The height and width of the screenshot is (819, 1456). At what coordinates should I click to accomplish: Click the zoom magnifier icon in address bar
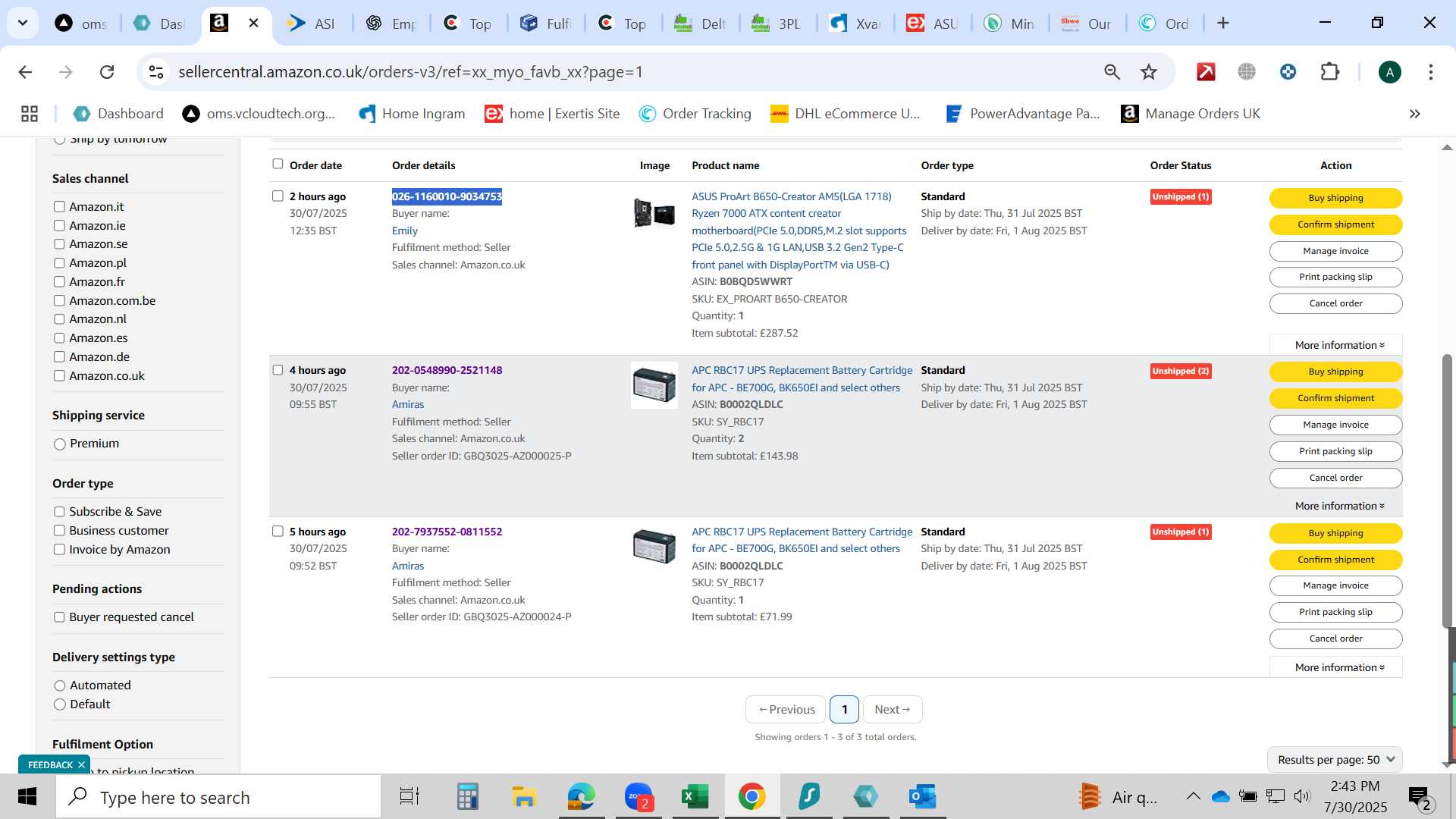[1112, 72]
